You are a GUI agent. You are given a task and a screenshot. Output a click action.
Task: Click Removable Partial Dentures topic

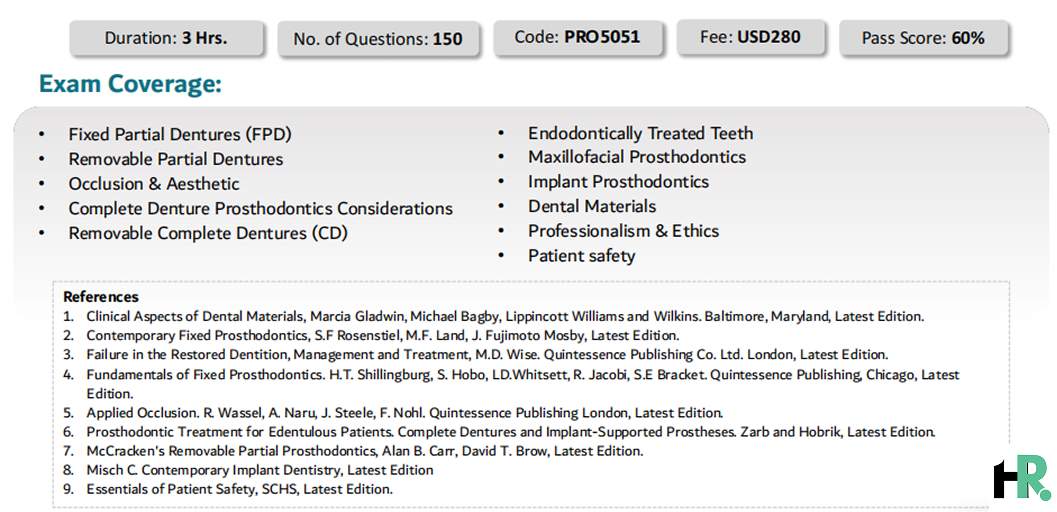(x=176, y=159)
